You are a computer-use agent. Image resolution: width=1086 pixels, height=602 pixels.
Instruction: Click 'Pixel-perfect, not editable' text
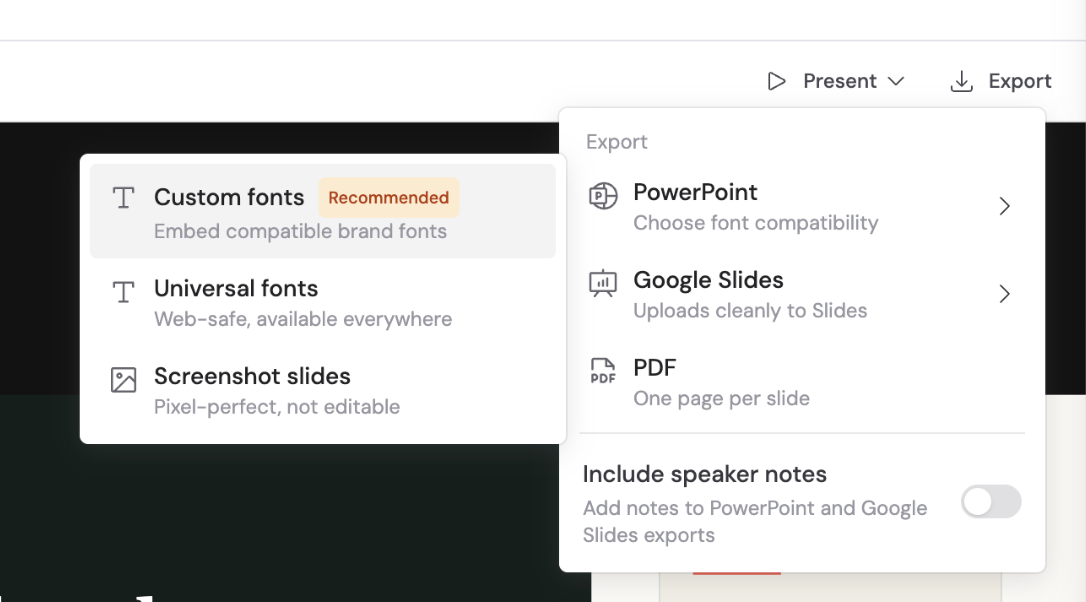coord(276,407)
